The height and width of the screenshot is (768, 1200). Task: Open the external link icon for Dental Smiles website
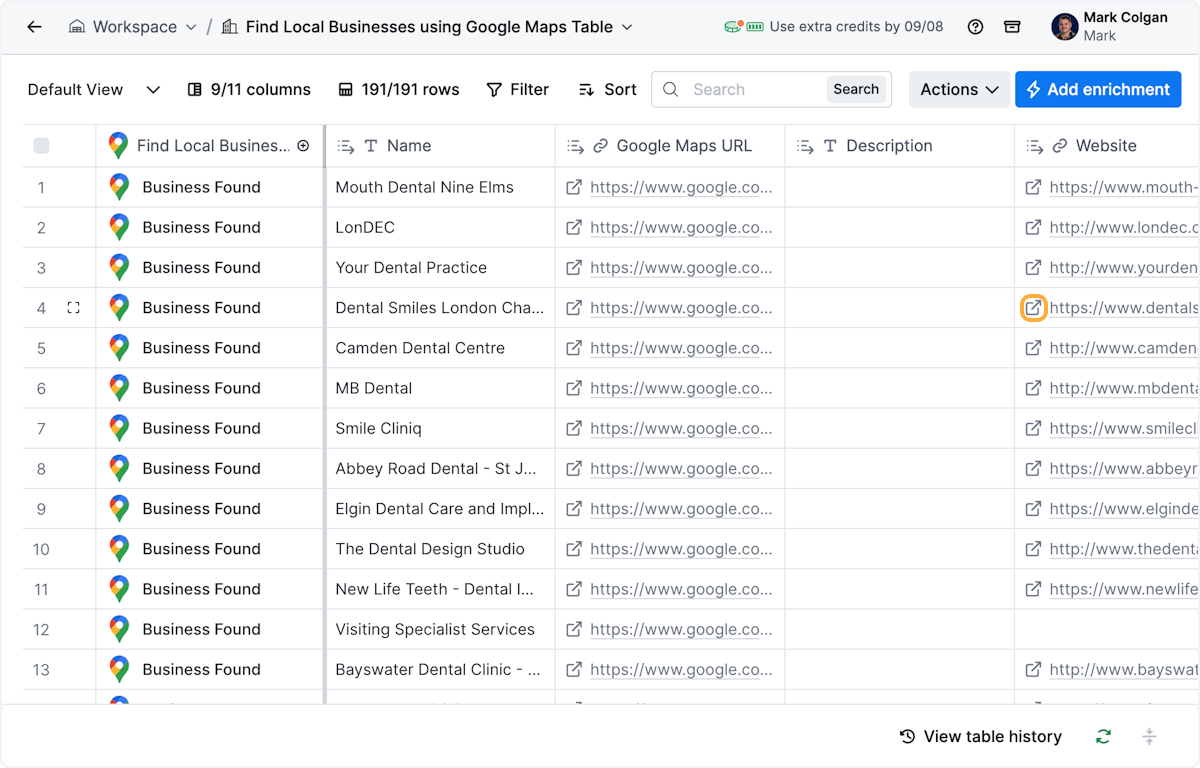(1033, 308)
